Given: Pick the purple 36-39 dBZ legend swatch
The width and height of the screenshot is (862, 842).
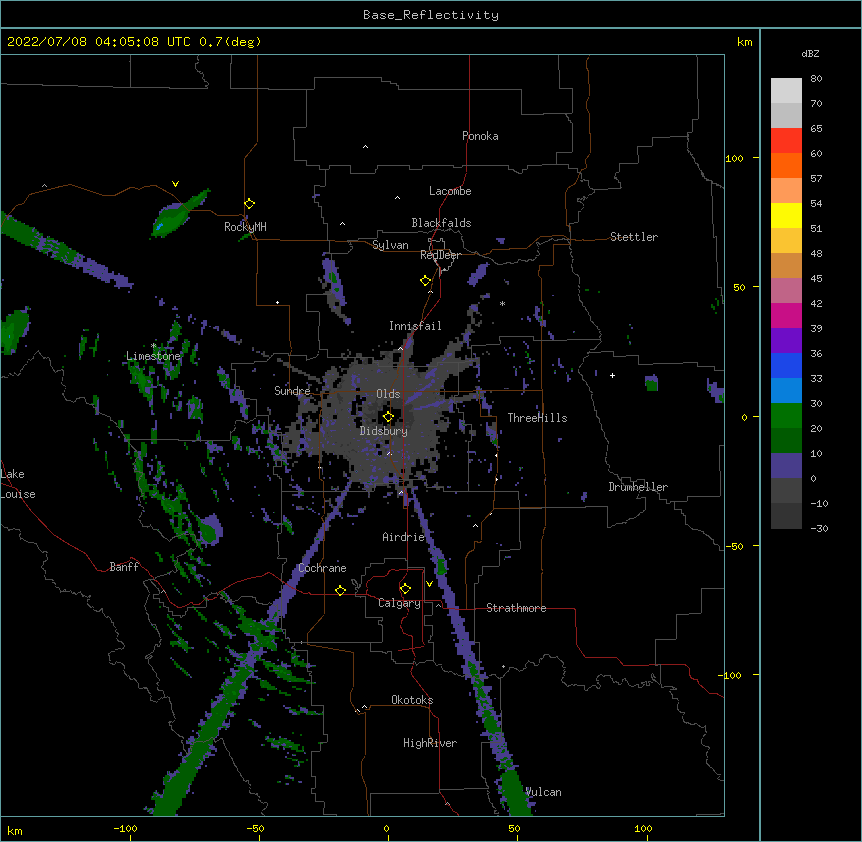Looking at the screenshot, I should [786, 341].
